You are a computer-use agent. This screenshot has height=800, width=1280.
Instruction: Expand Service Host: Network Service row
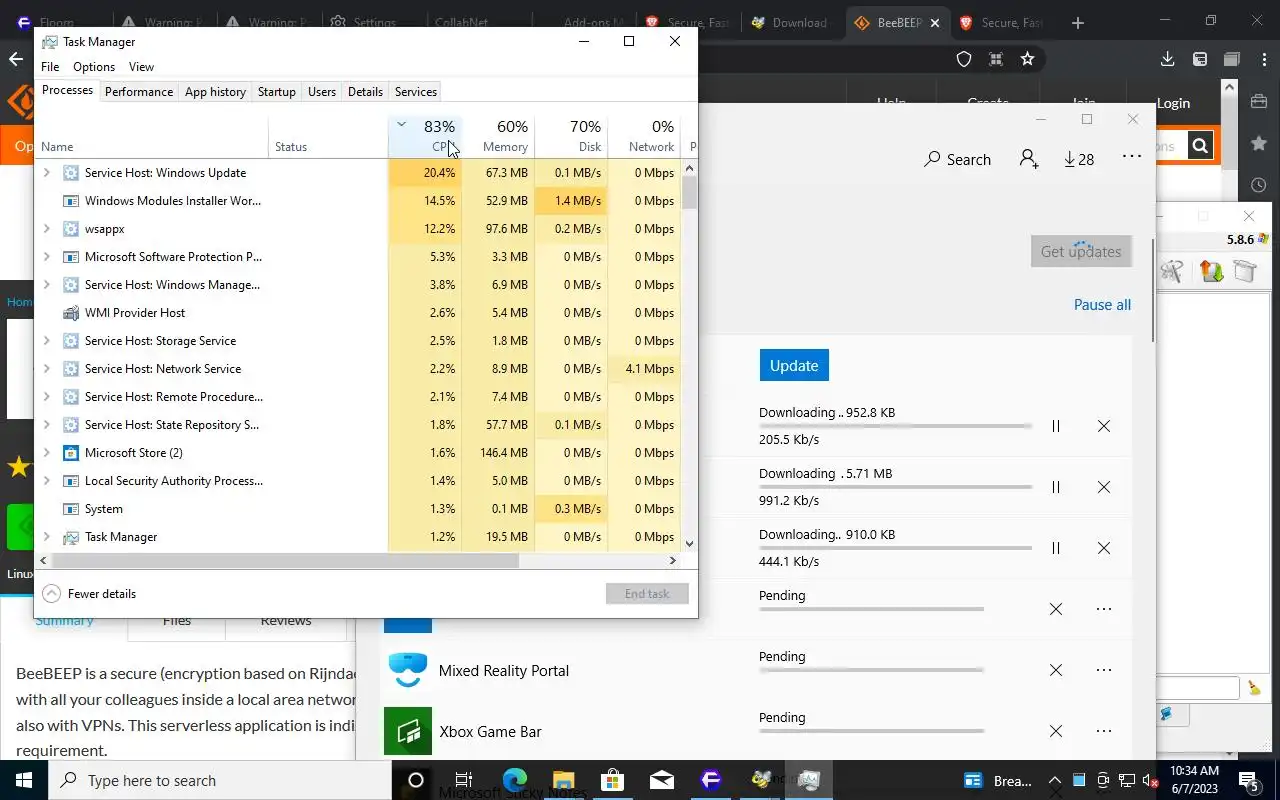tap(46, 369)
